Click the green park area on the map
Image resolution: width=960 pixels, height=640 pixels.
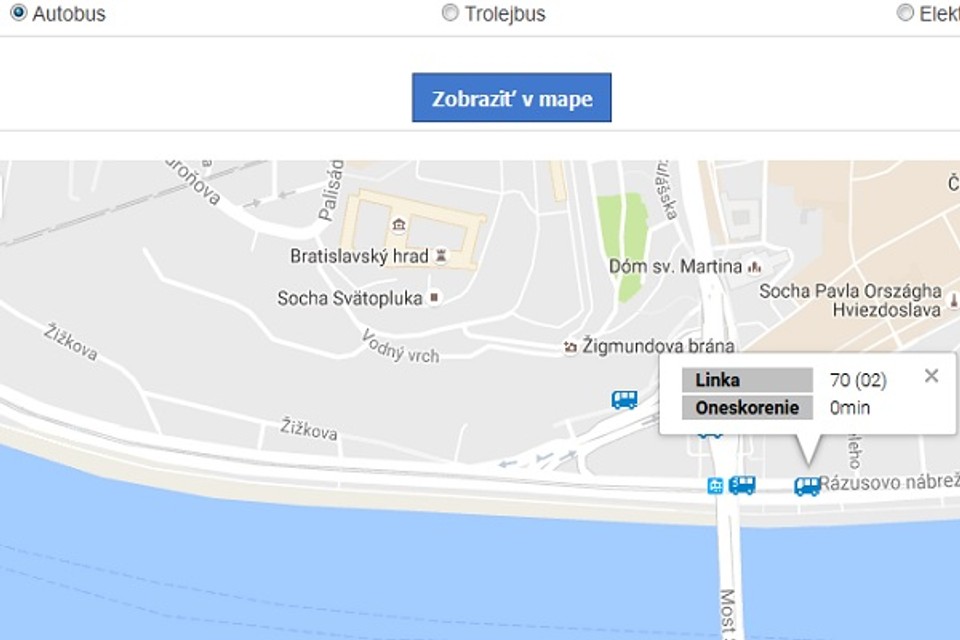pos(623,247)
